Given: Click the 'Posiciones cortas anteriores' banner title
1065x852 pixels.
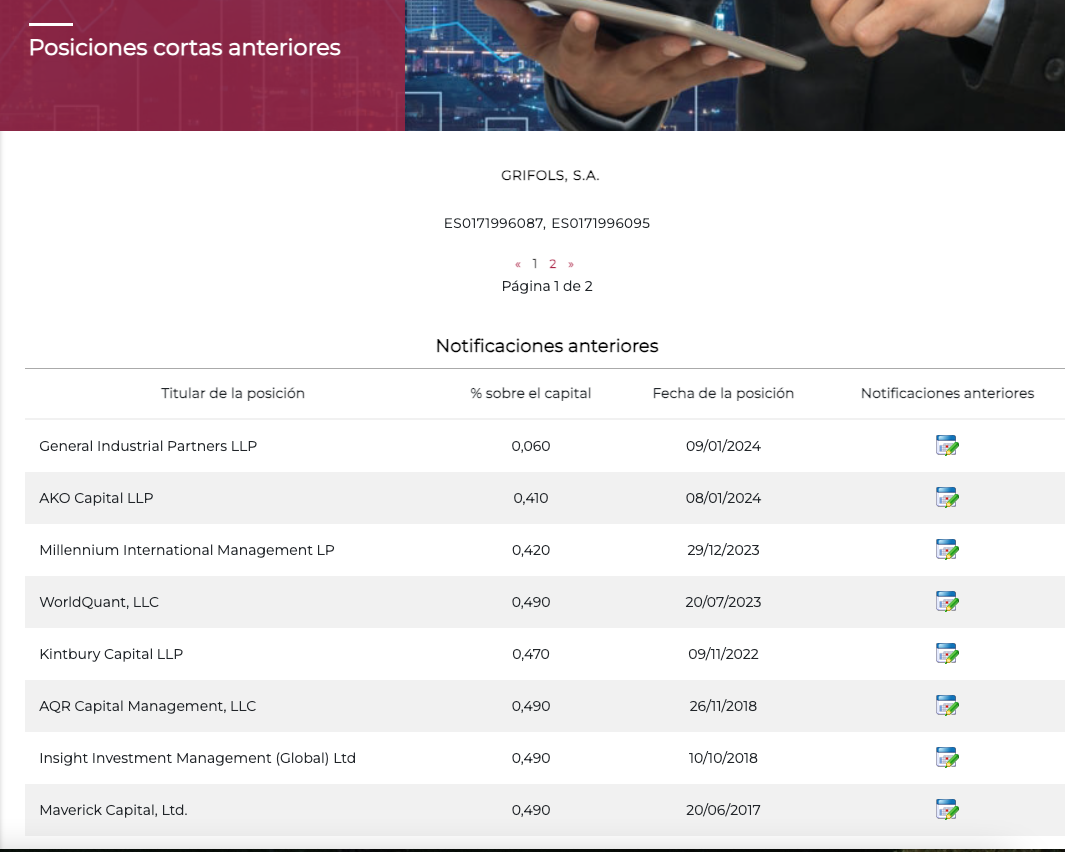Looking at the screenshot, I should pyautogui.click(x=185, y=47).
